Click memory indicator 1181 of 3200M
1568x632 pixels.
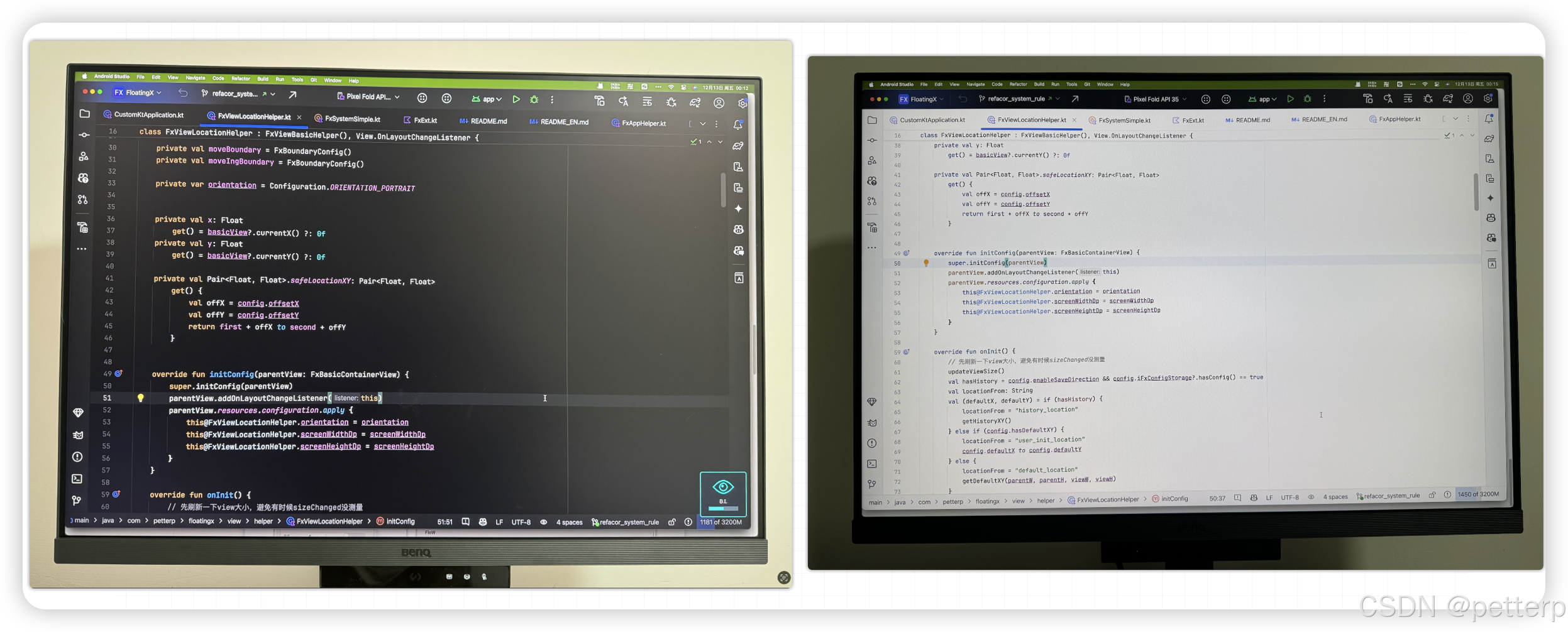(721, 522)
